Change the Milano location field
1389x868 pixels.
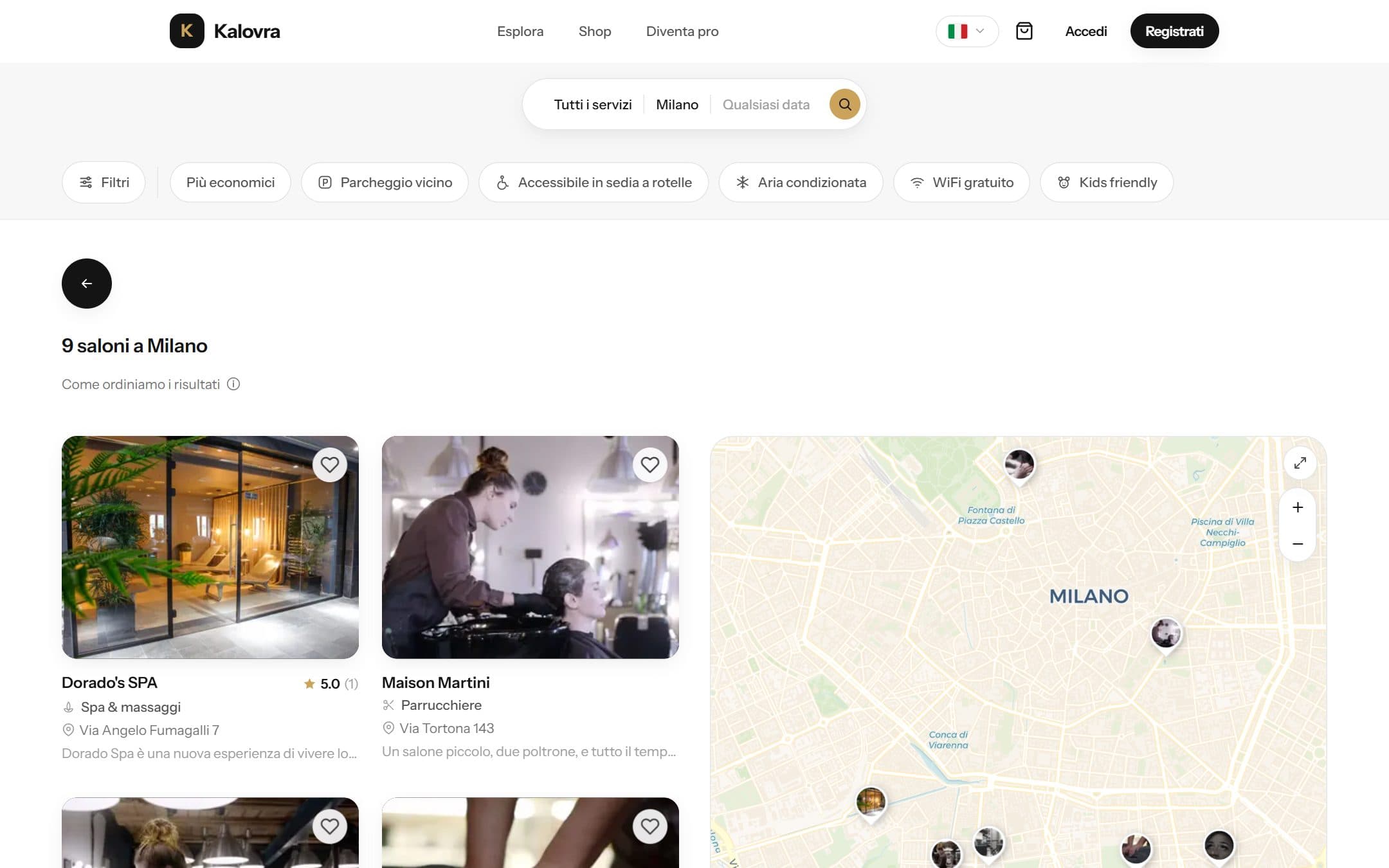[x=676, y=104]
